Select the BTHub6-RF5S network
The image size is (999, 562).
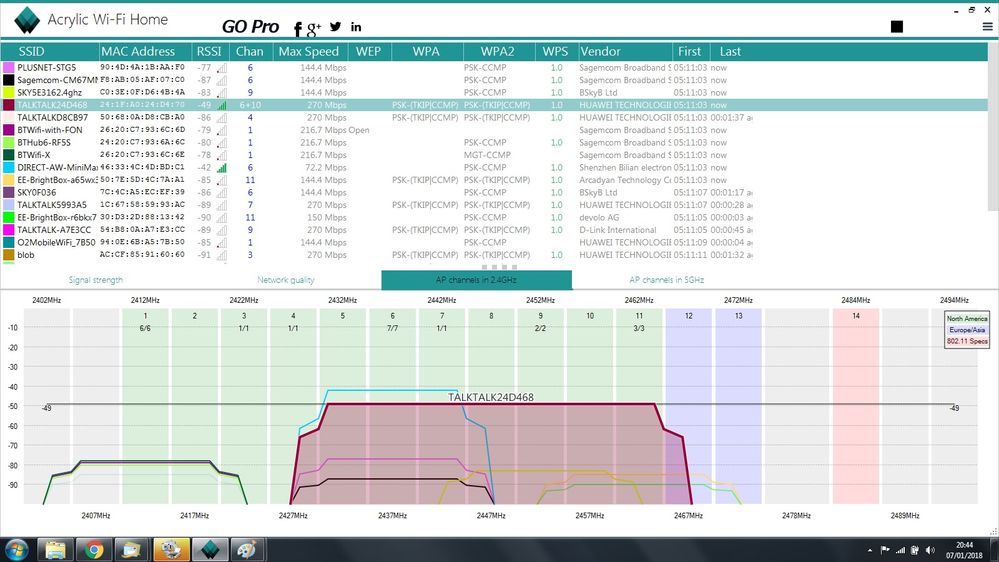tap(494, 143)
